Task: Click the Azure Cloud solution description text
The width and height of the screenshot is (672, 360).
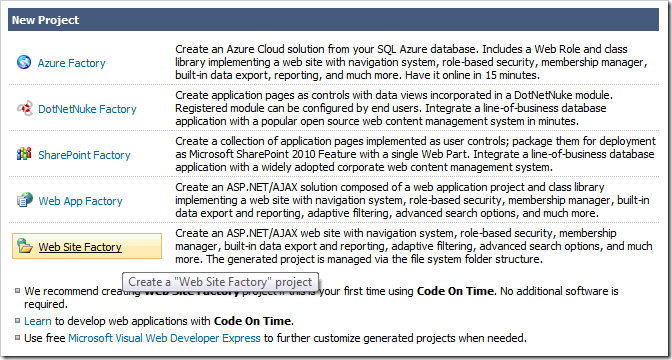Action: 411,63
